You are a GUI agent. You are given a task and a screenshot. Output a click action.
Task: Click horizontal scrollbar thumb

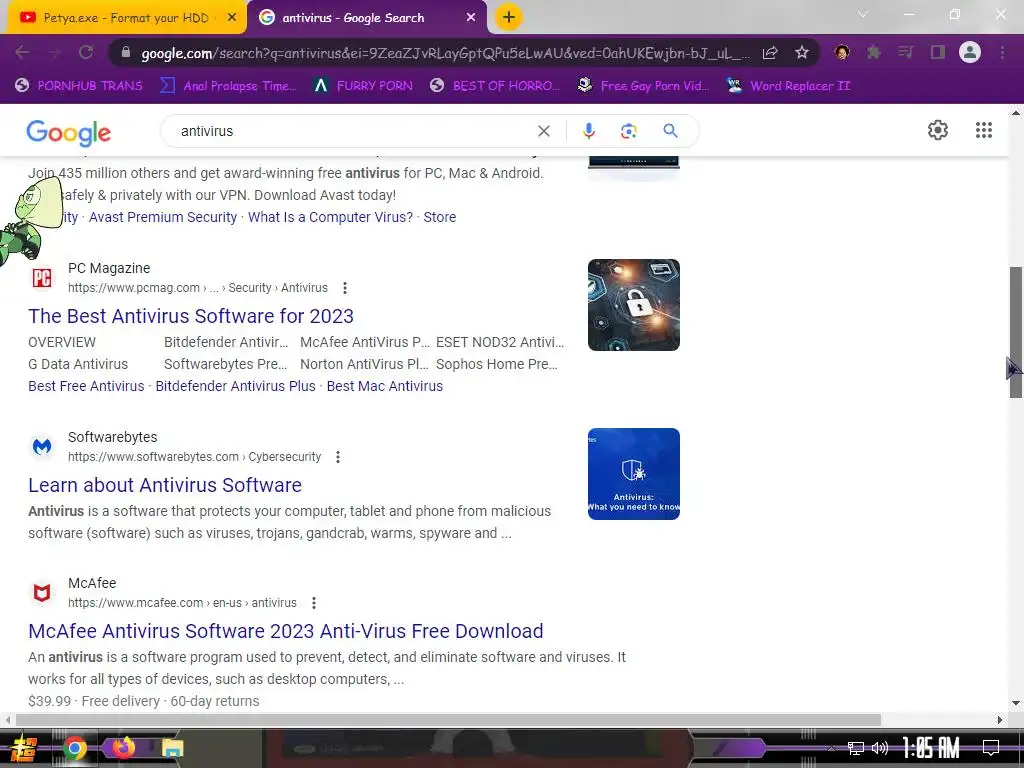pos(448,720)
